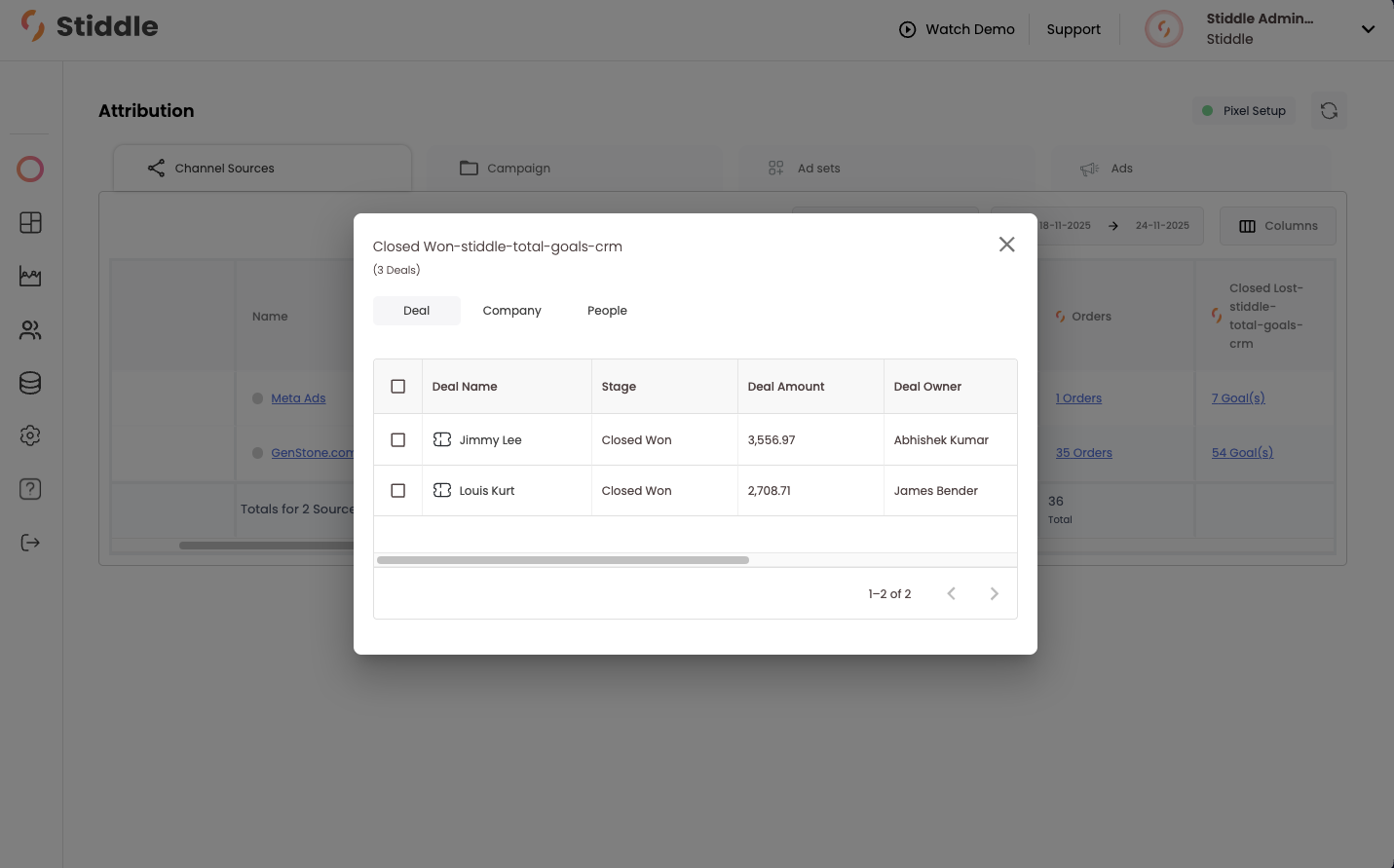Screen dimensions: 1394x868
Task: Check the Louis Kurt deal checkbox
Action: click(x=397, y=491)
